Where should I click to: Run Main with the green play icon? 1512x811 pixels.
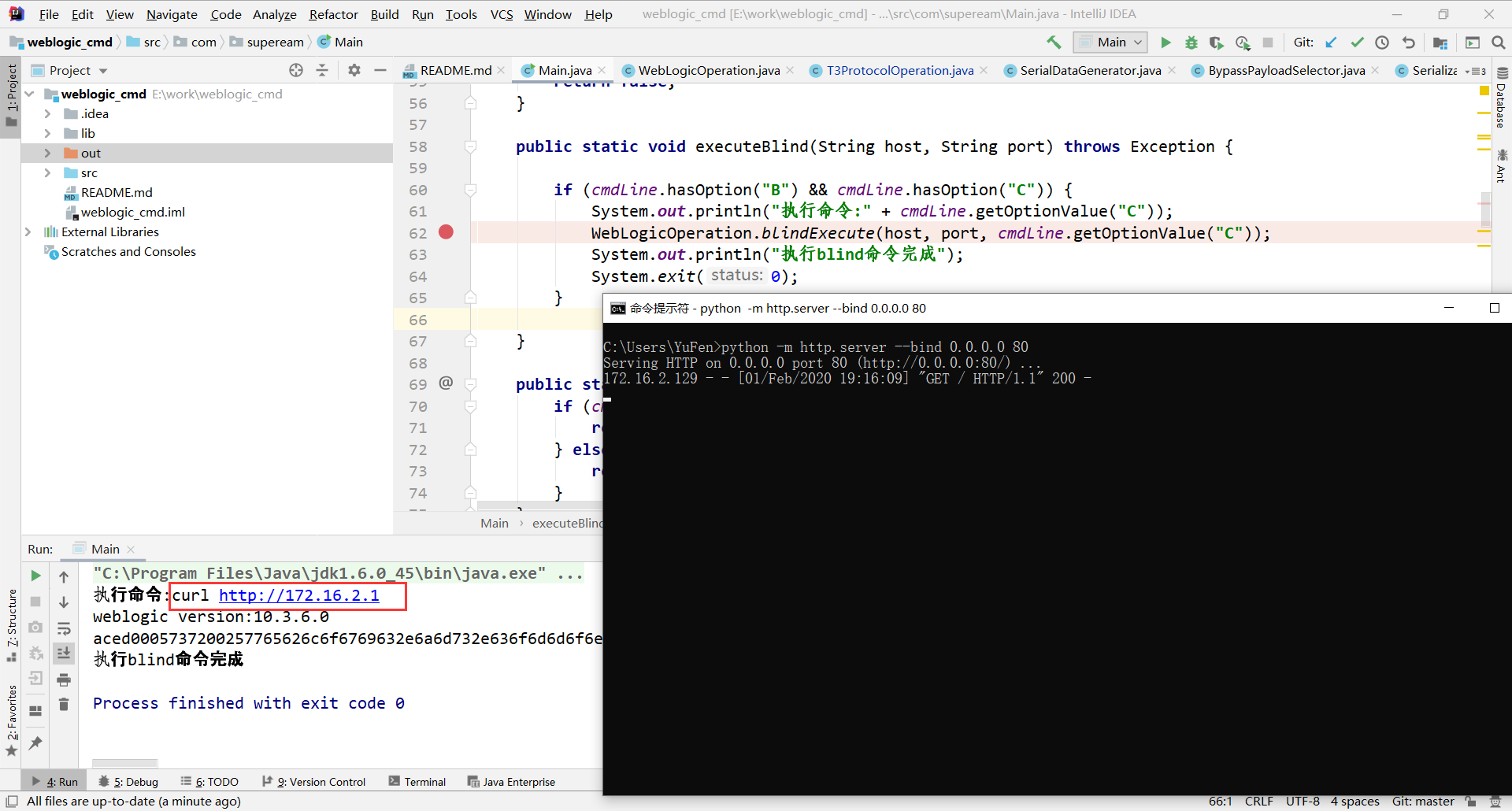pos(1166,43)
